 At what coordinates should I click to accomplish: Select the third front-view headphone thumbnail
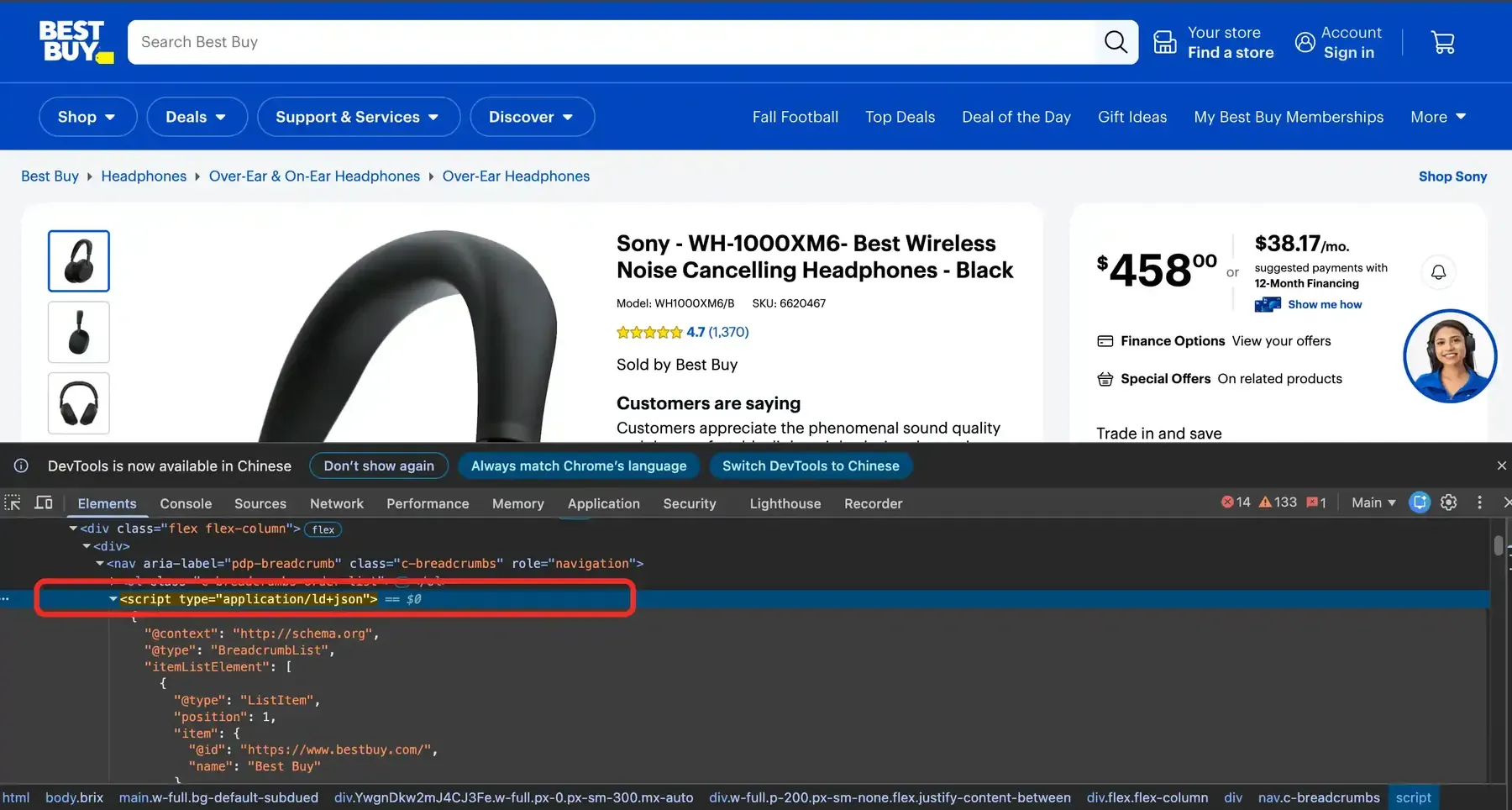coord(79,403)
